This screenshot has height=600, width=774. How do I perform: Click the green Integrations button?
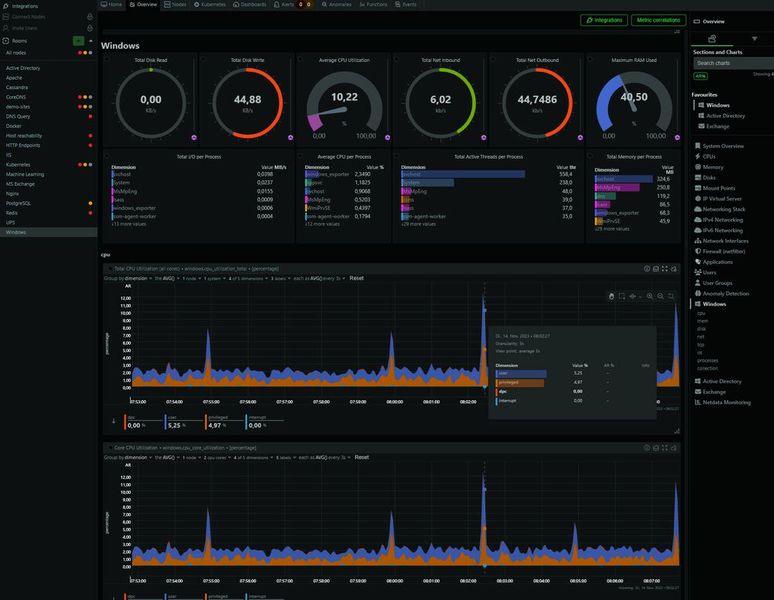[x=604, y=20]
